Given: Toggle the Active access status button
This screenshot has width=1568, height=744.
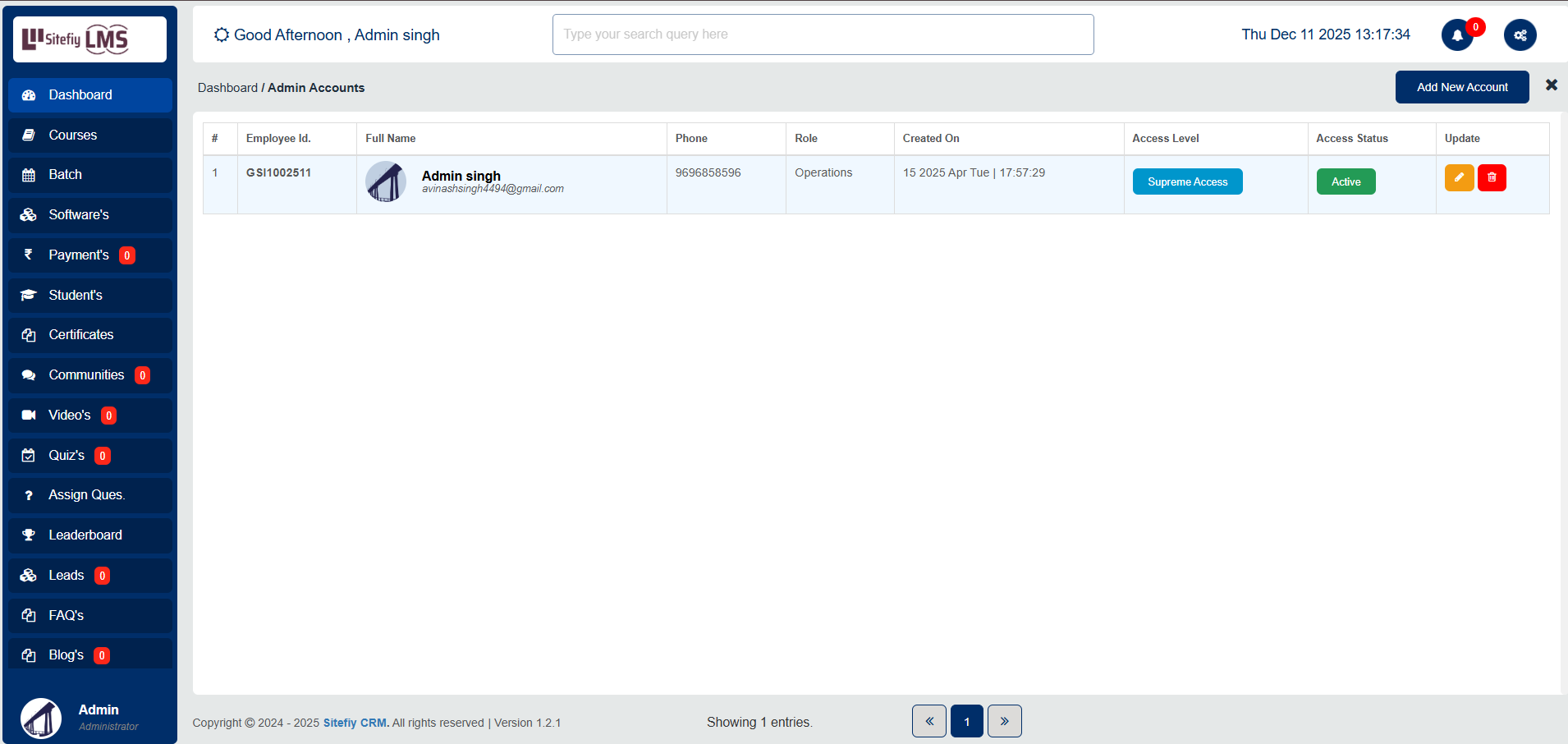Looking at the screenshot, I should (1346, 181).
